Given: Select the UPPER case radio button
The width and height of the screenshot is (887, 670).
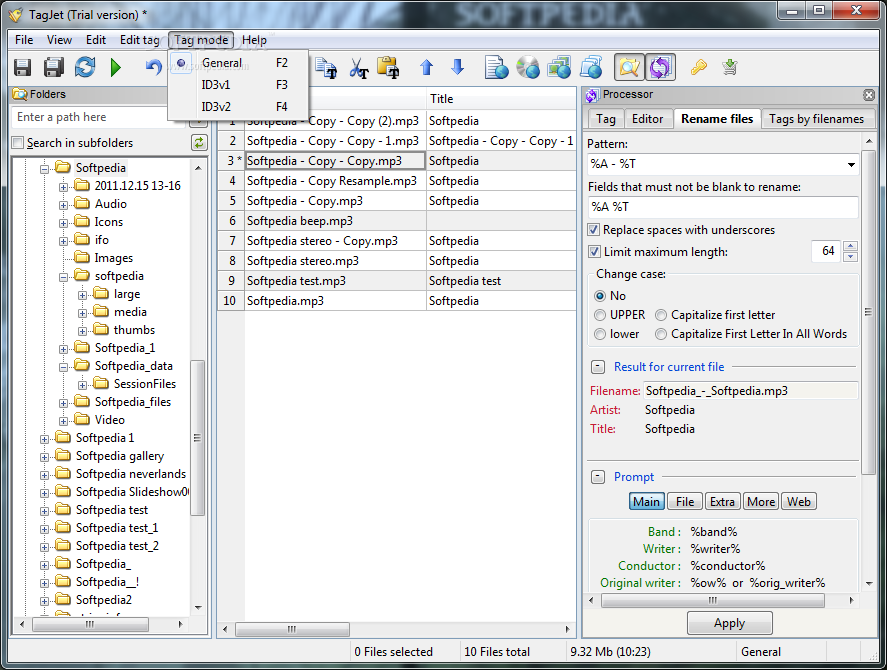Looking at the screenshot, I should pyautogui.click(x=600, y=315).
